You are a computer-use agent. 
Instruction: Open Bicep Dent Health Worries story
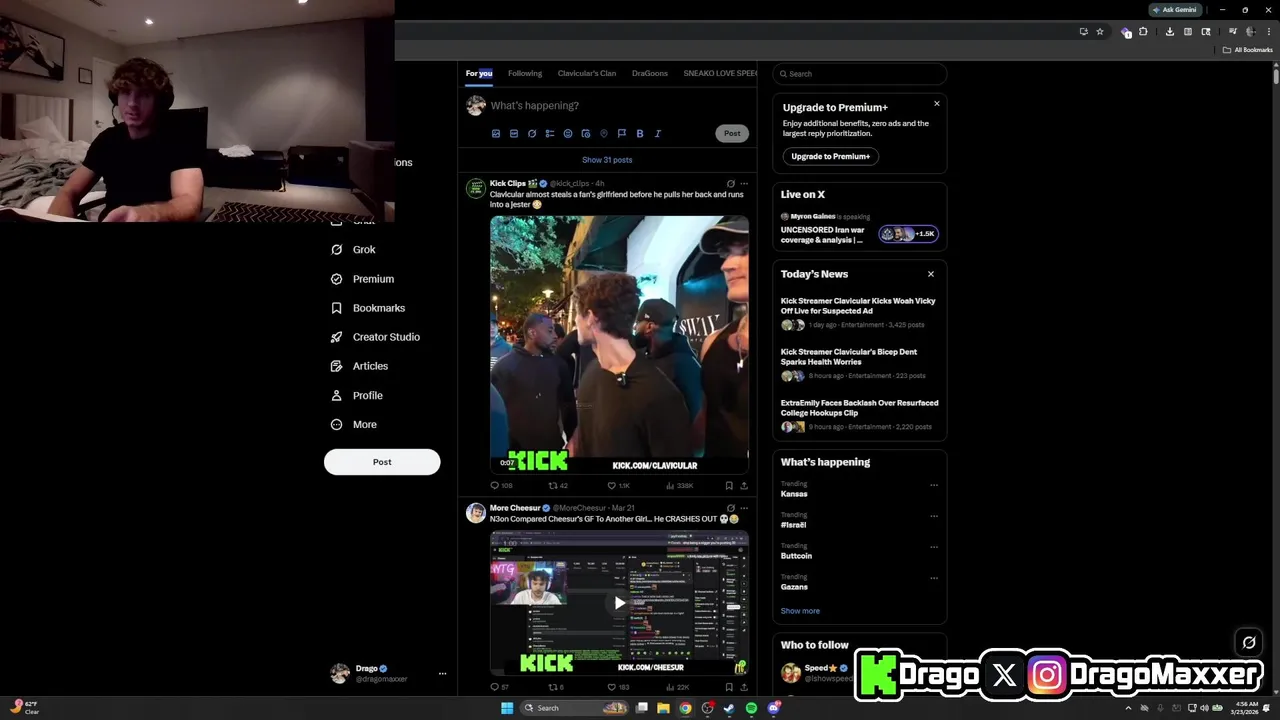point(860,363)
